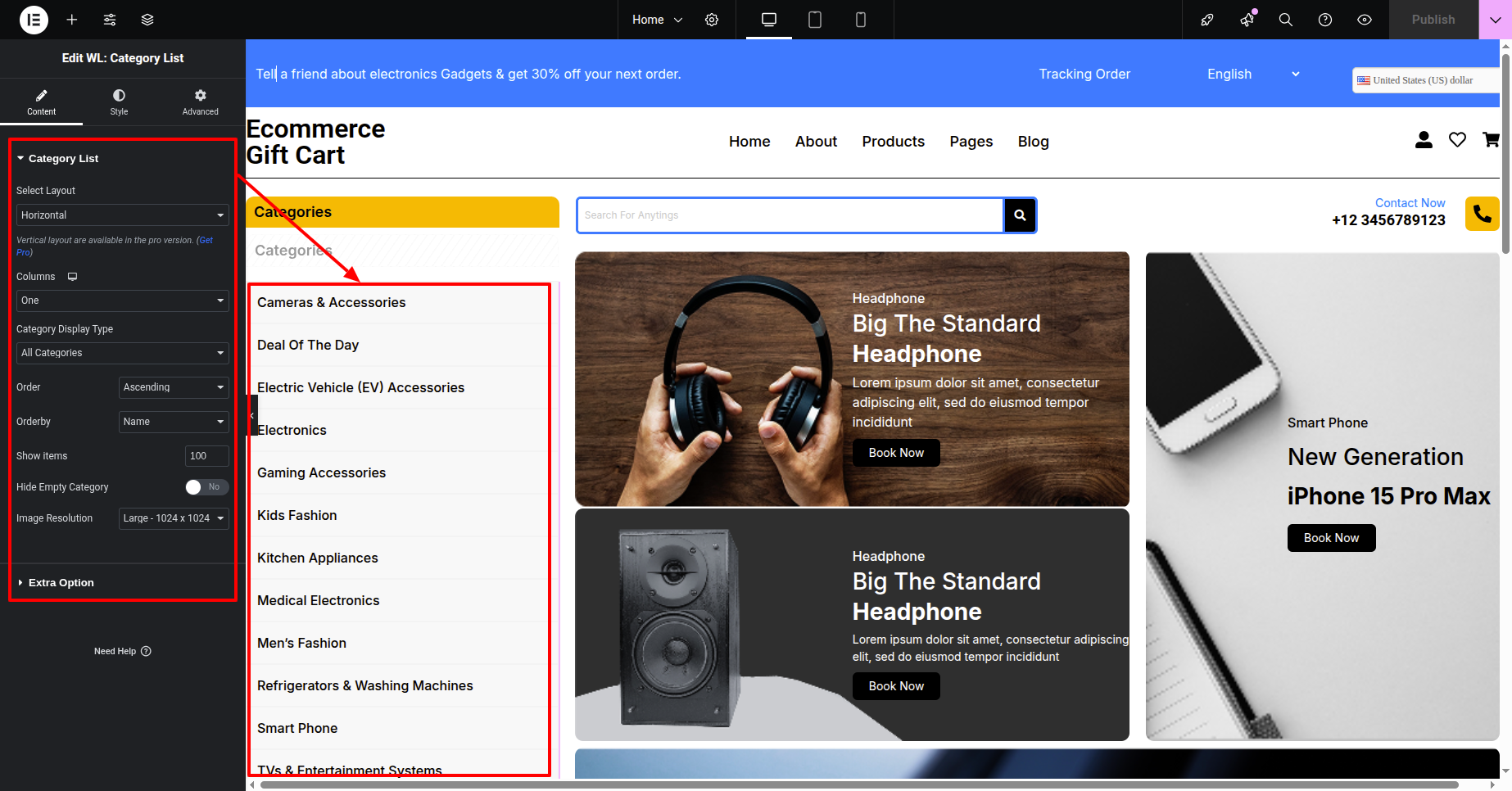This screenshot has width=1512, height=791.
Task: Select Smart Phone category
Action: (x=297, y=728)
